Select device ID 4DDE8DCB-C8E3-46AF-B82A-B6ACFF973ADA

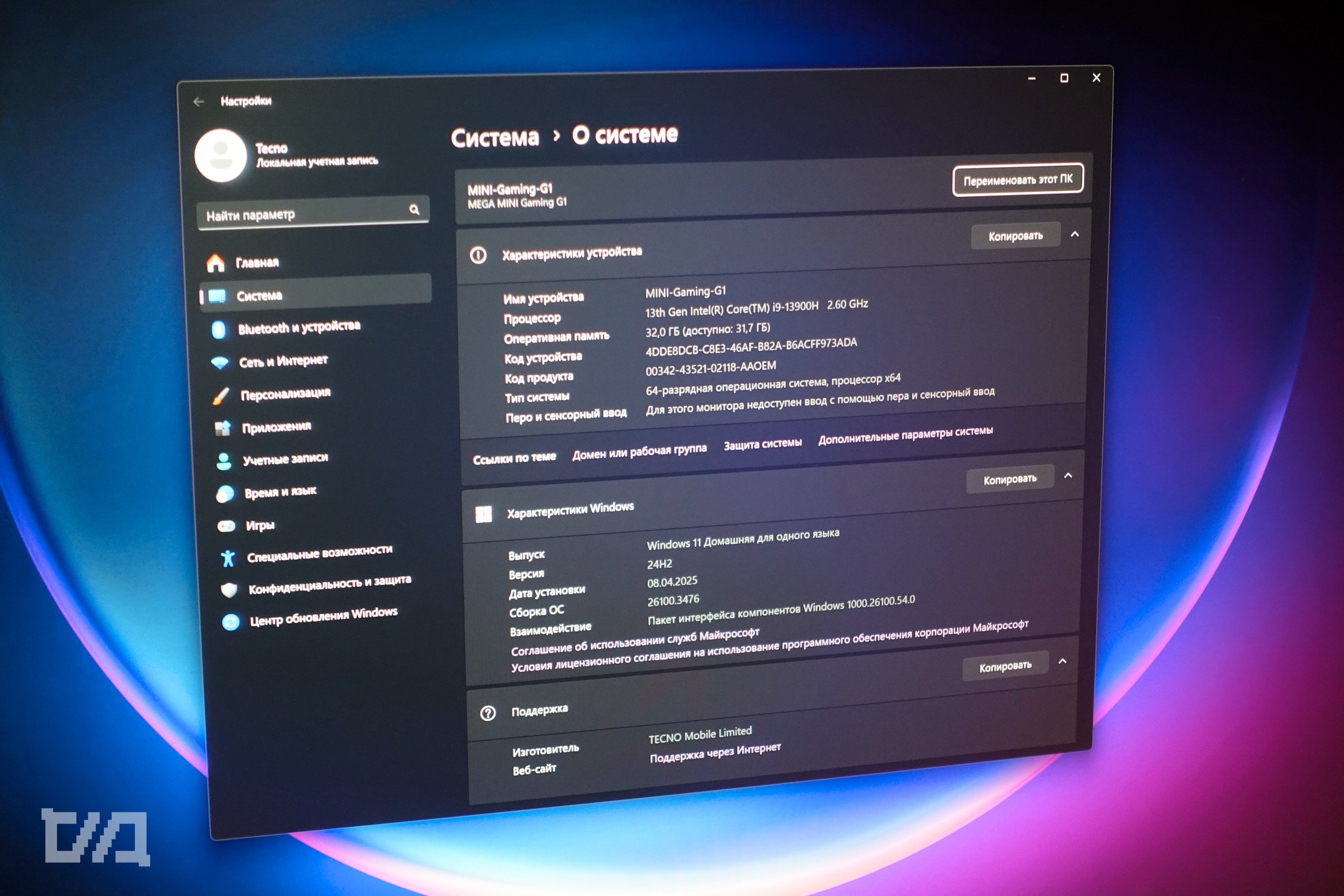pos(751,347)
